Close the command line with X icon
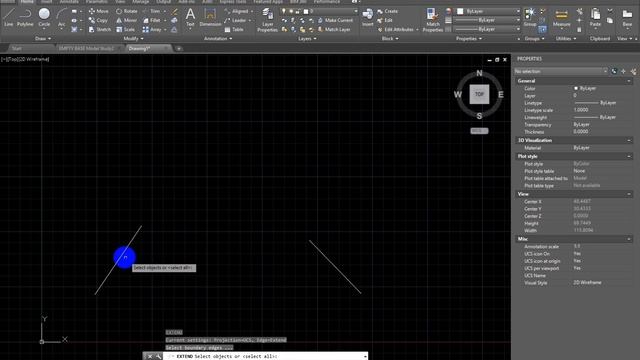This screenshot has width=640, height=360. tap(150, 356)
